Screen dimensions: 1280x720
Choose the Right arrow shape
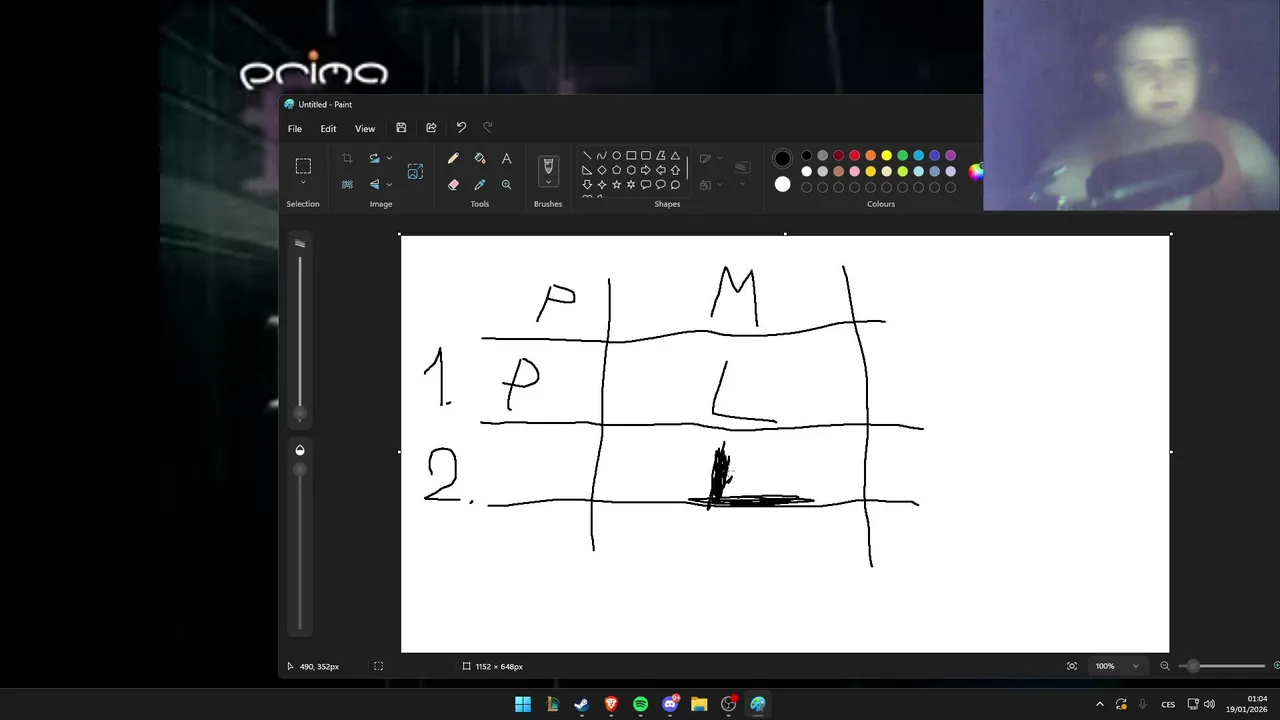pos(646,170)
